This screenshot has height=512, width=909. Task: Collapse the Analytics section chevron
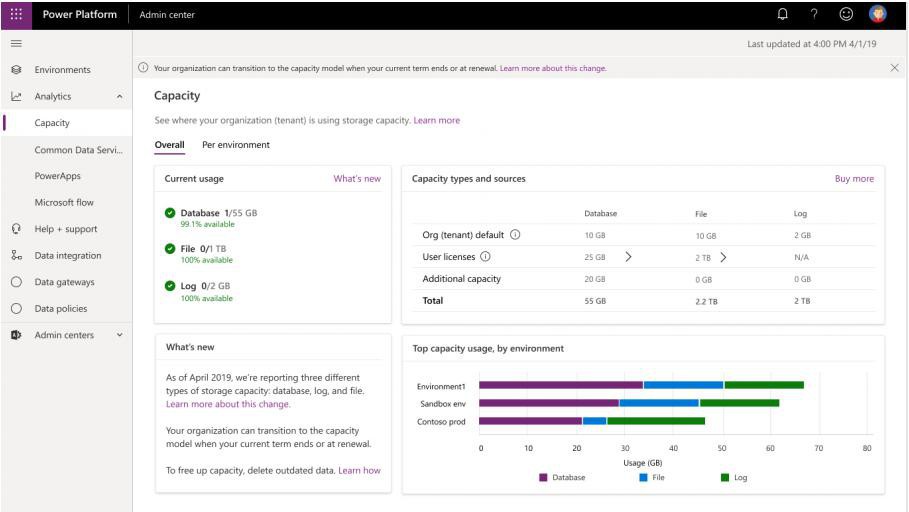120,97
